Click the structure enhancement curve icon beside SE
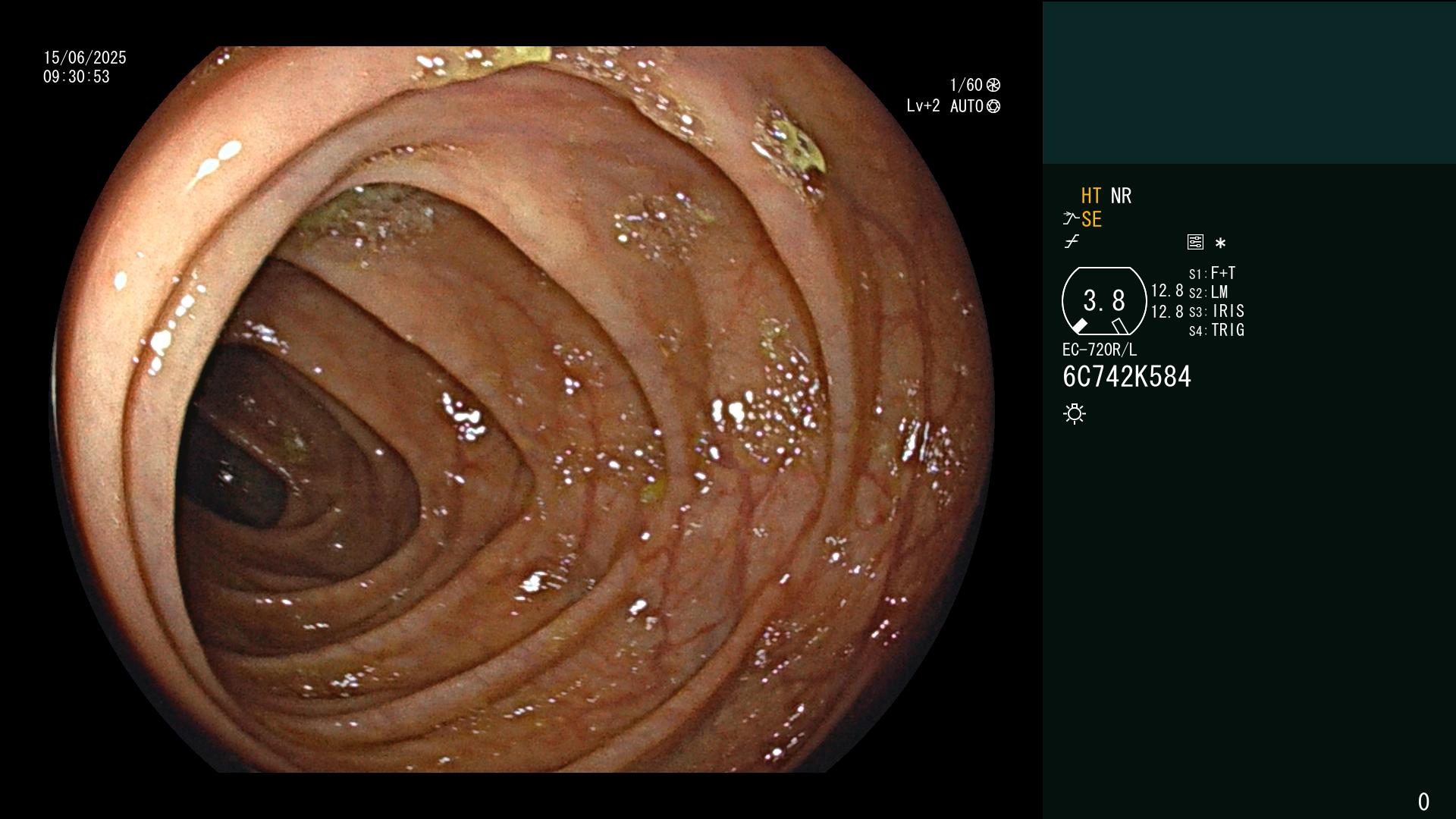Image resolution: width=1456 pixels, height=819 pixels. [1070, 219]
